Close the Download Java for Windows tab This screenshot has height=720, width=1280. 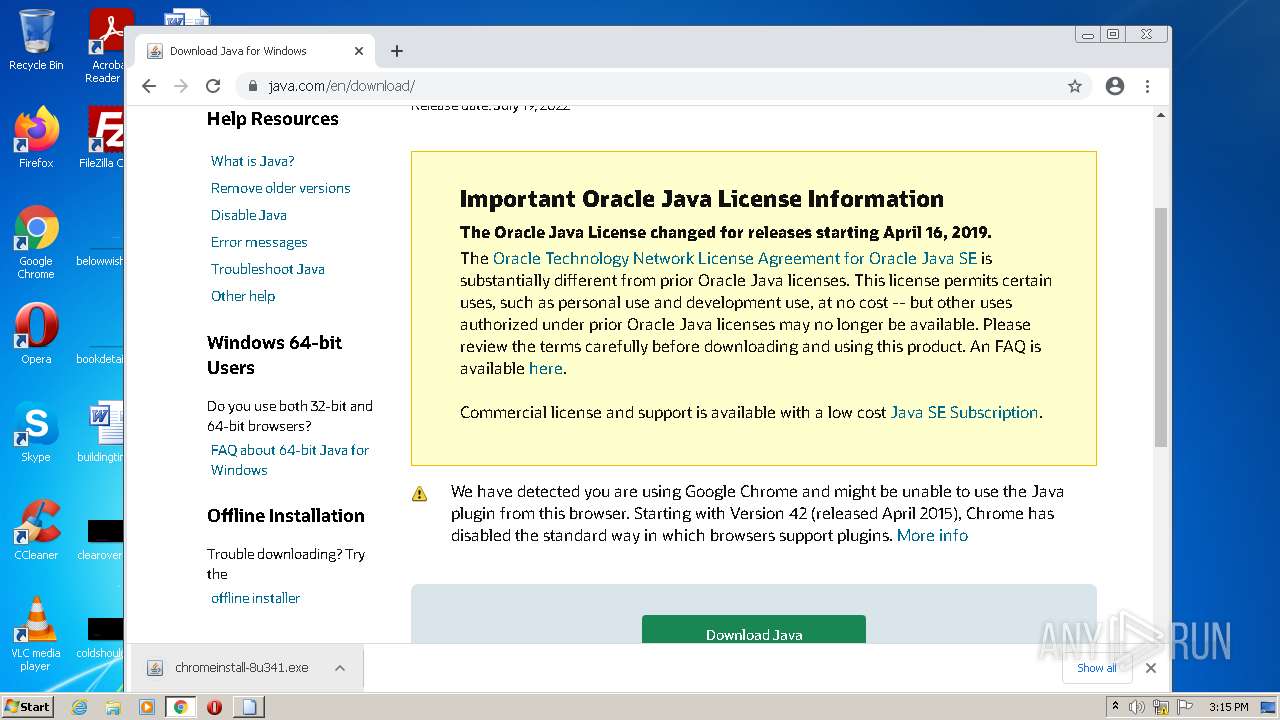click(359, 51)
